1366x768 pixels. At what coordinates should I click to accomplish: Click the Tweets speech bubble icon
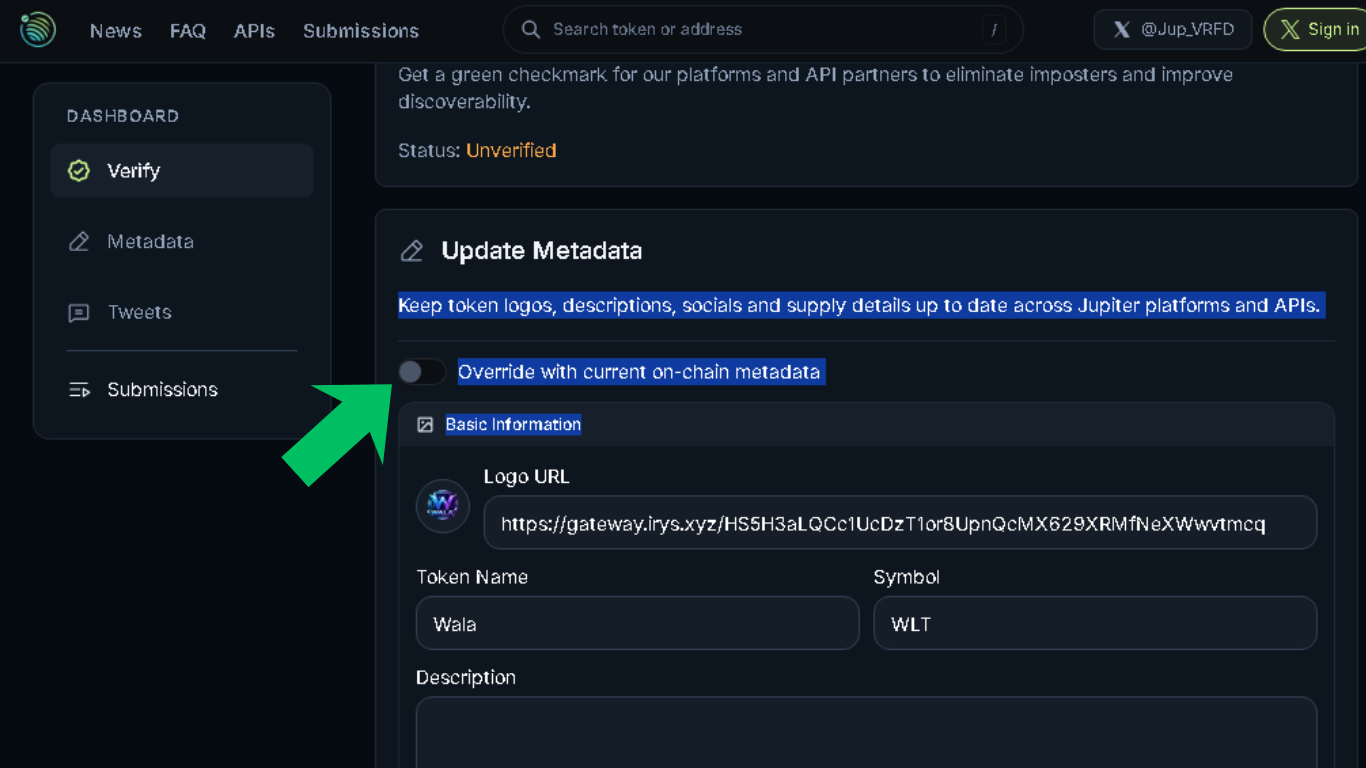point(79,312)
